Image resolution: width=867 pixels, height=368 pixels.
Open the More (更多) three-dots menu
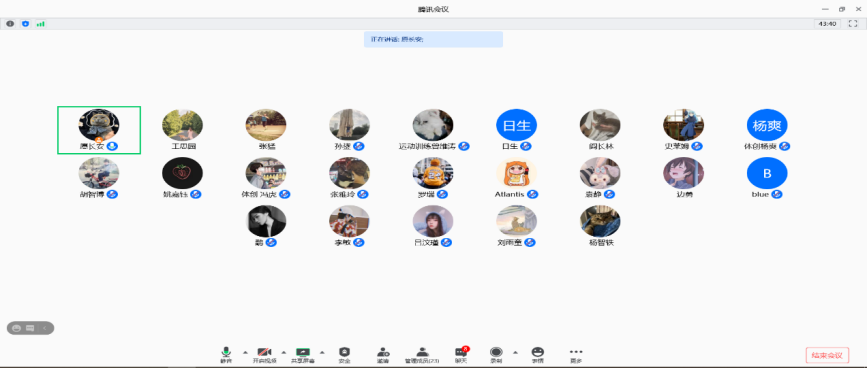[x=576, y=354]
